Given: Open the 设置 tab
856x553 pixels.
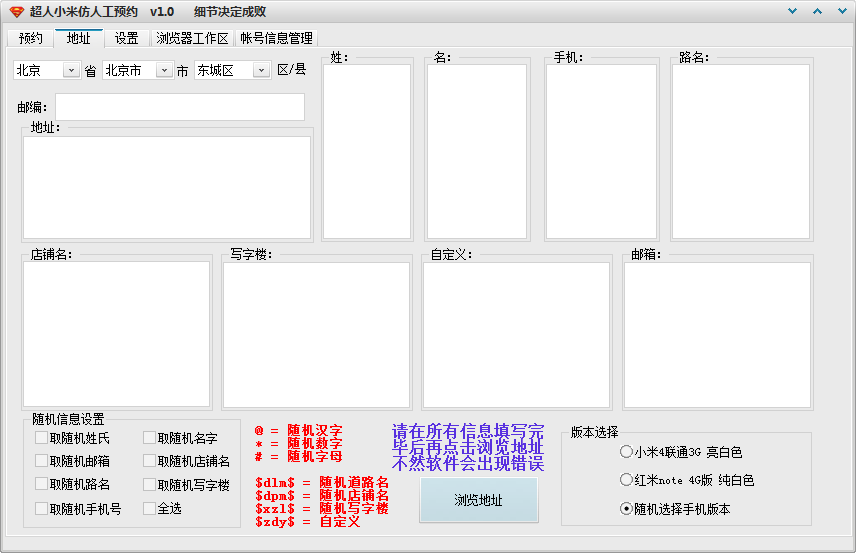Looking at the screenshot, I should [127, 38].
